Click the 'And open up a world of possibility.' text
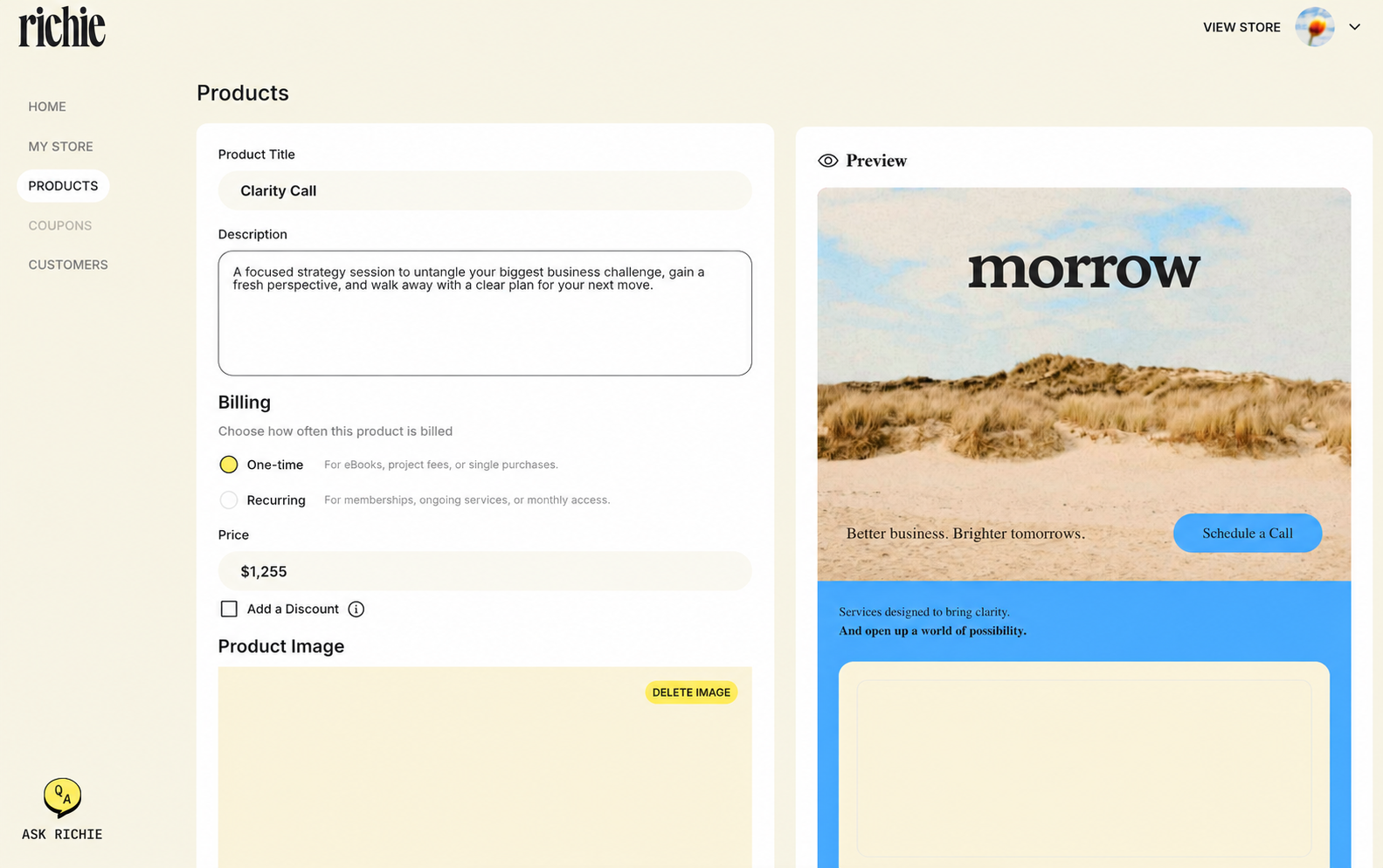 click(932, 630)
